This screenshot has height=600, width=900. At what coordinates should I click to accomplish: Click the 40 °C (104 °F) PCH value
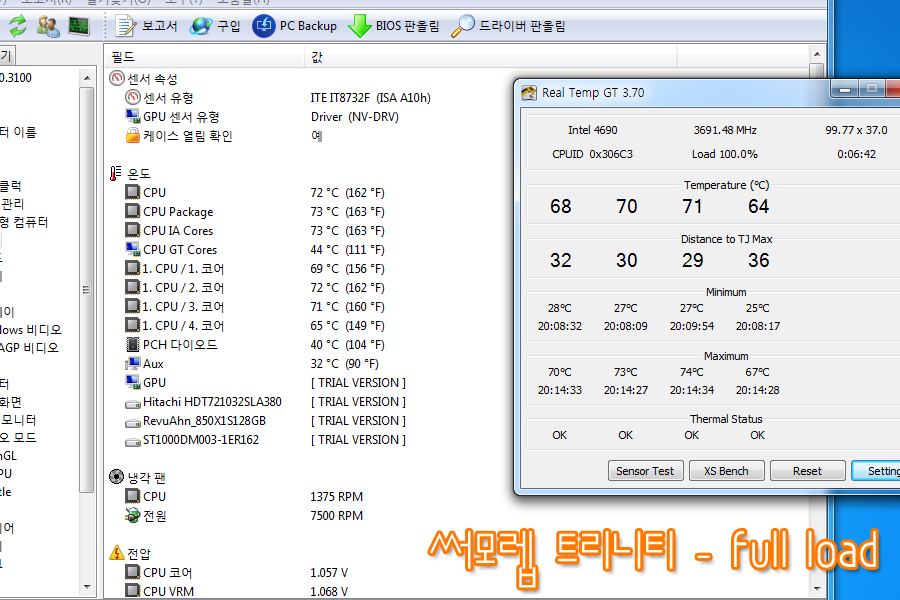pyautogui.click(x=347, y=344)
